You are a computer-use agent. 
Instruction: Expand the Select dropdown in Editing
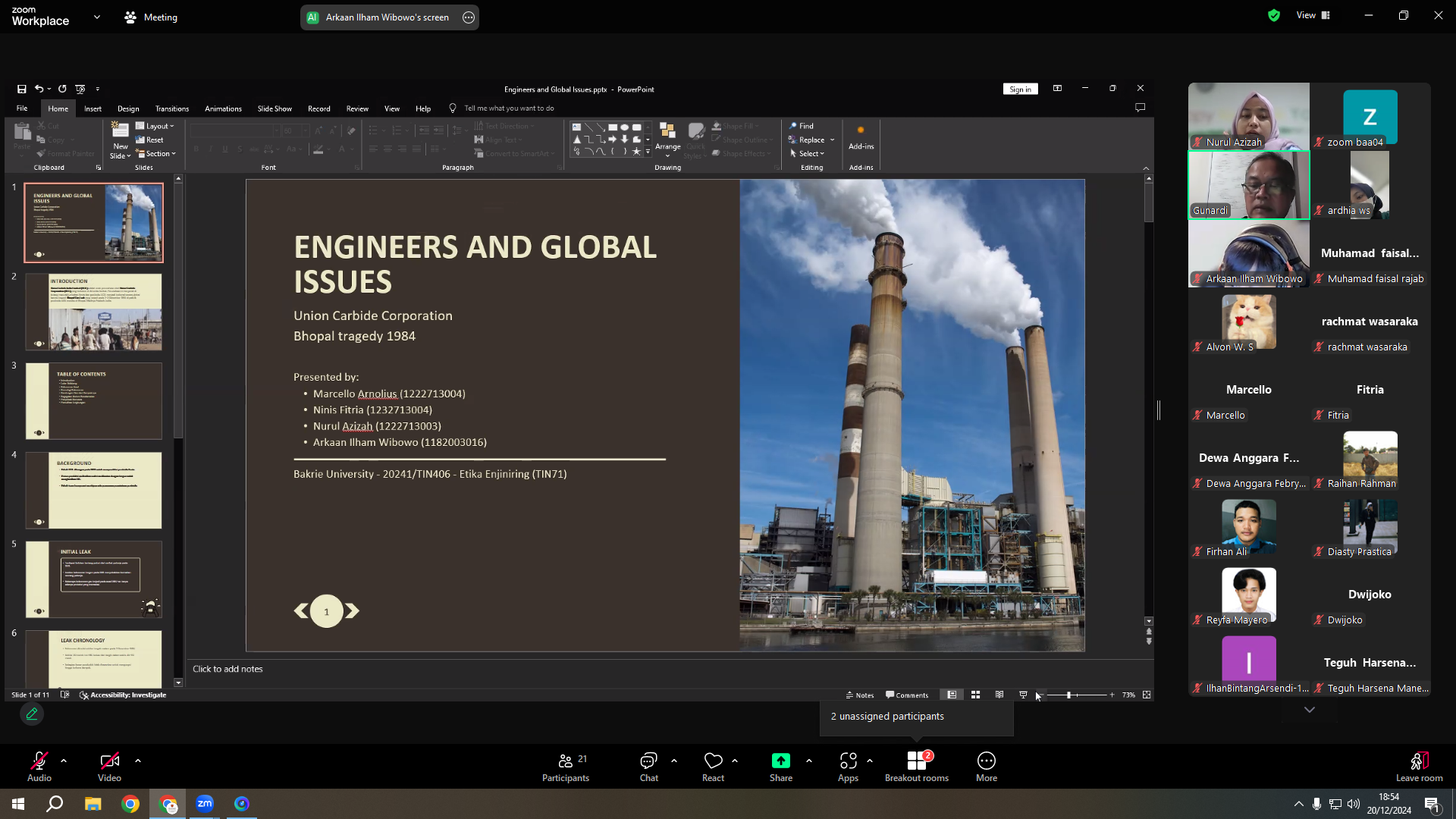point(807,153)
